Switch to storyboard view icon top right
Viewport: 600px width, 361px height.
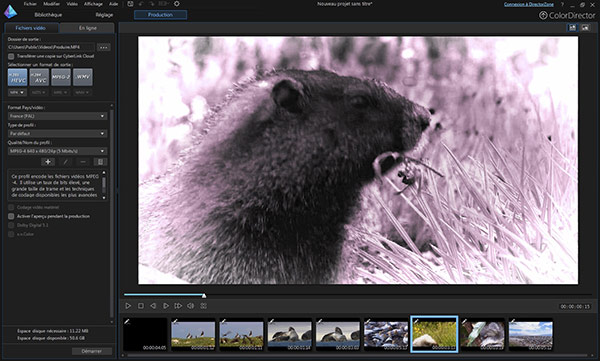572,28
